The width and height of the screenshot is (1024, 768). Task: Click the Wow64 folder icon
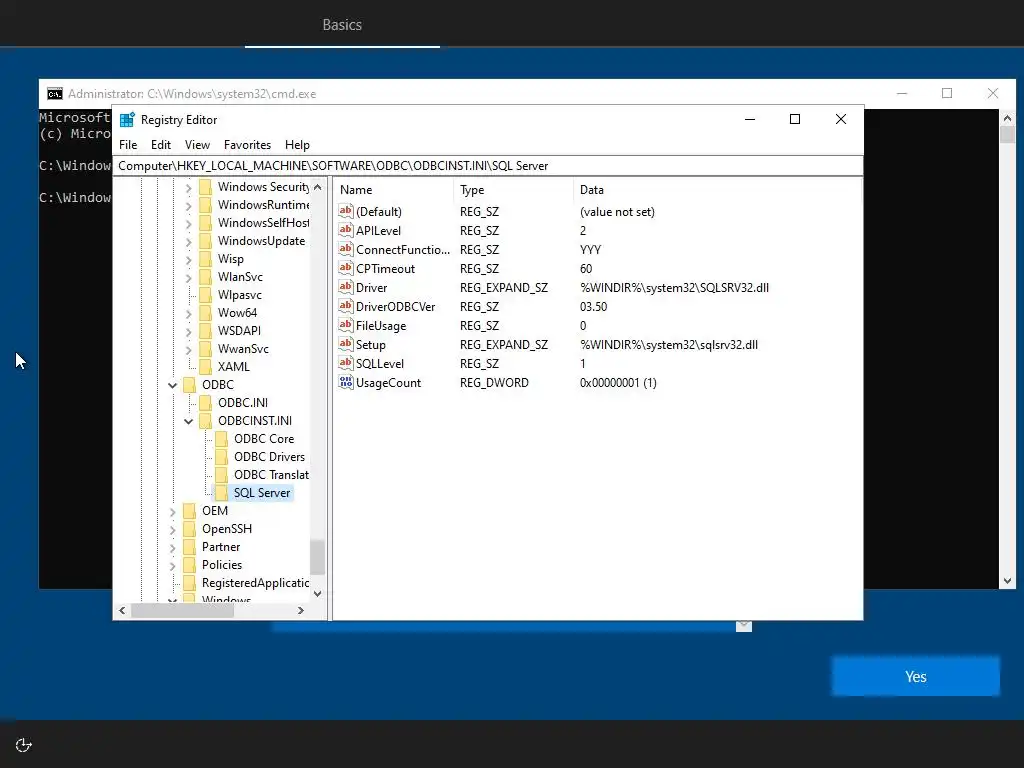206,313
